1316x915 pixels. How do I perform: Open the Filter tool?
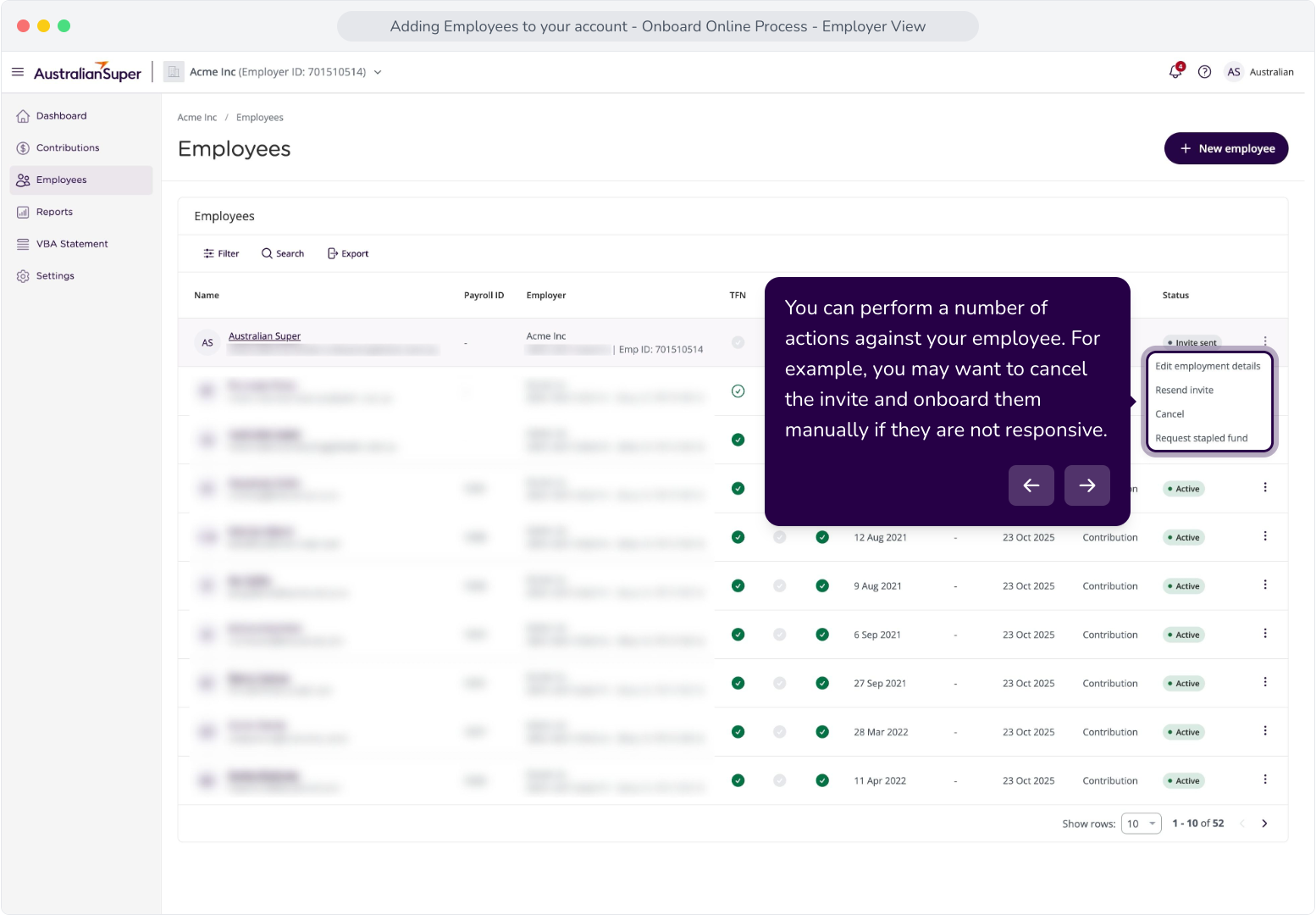221,253
